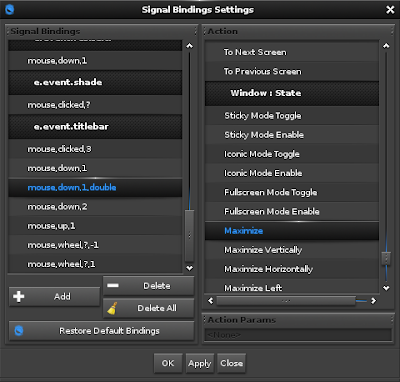
Task: Click the Close button at bottom
Action: click(231, 363)
